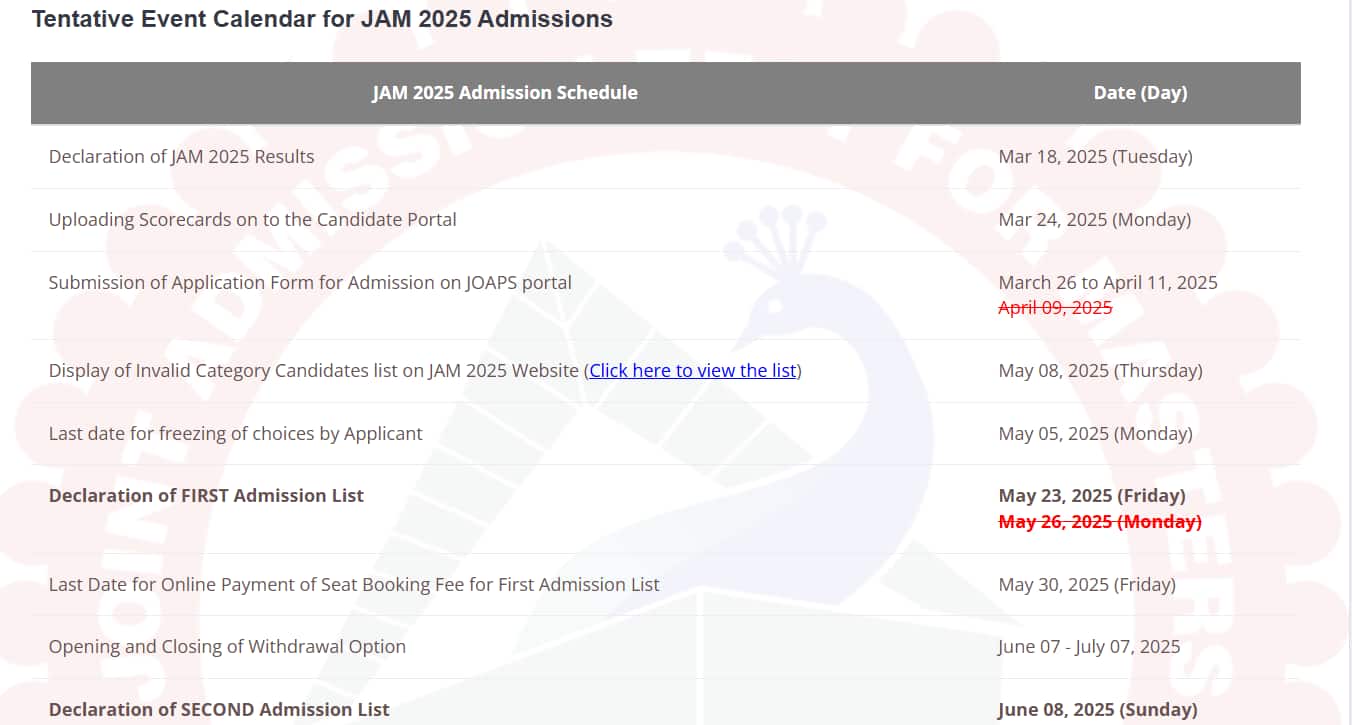This screenshot has height=725, width=1352.
Task: Click the 'May 08, 2025 (Thursday)' date
Action: (1100, 370)
